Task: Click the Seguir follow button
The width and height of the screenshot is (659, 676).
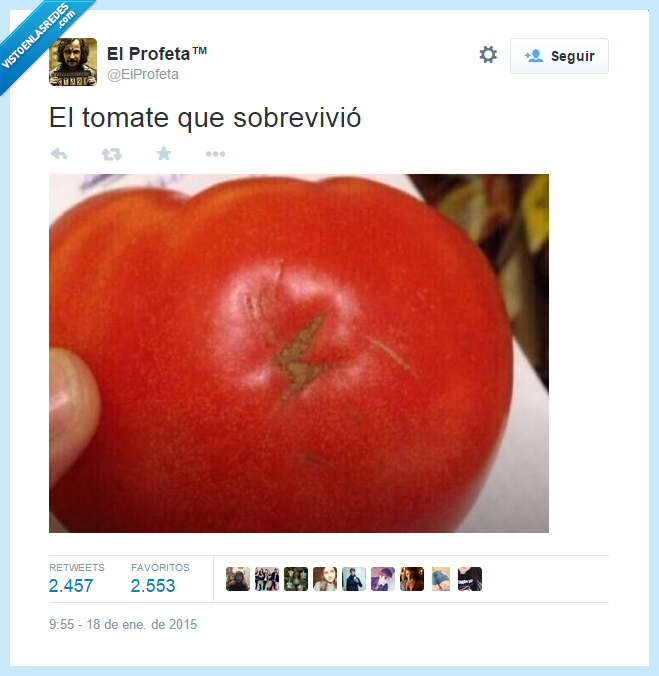Action: point(559,56)
